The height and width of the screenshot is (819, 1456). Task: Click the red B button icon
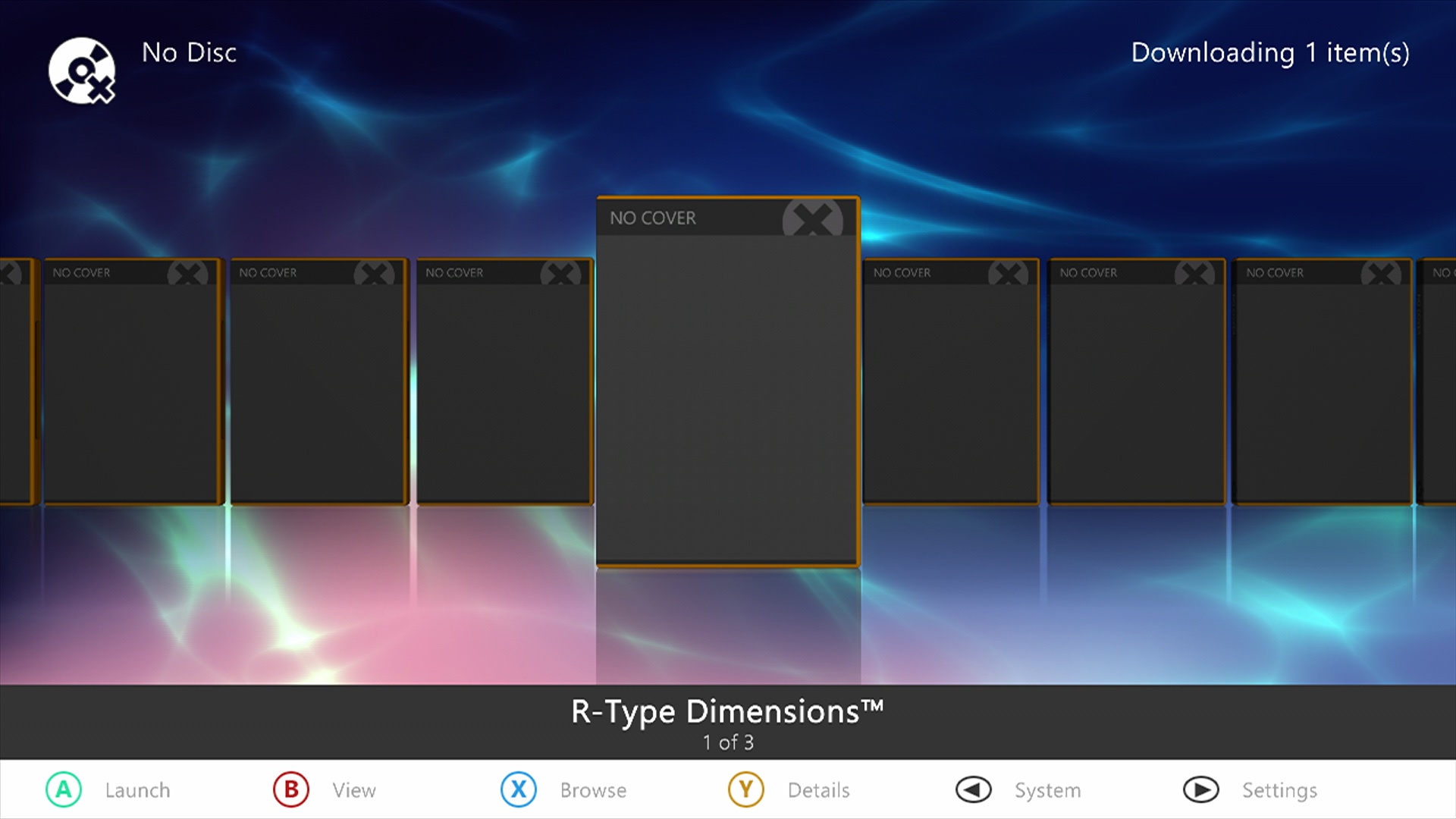point(291,789)
